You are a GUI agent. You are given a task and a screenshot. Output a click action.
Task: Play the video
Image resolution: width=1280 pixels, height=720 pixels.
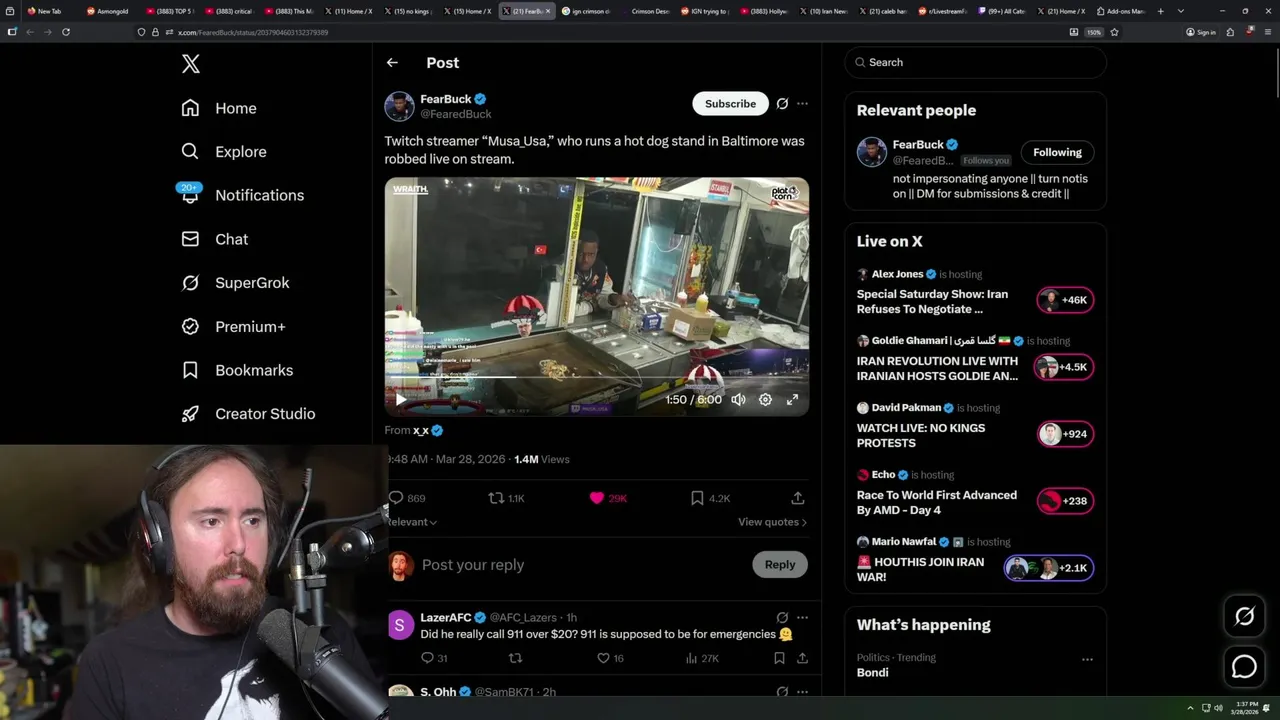tap(401, 399)
